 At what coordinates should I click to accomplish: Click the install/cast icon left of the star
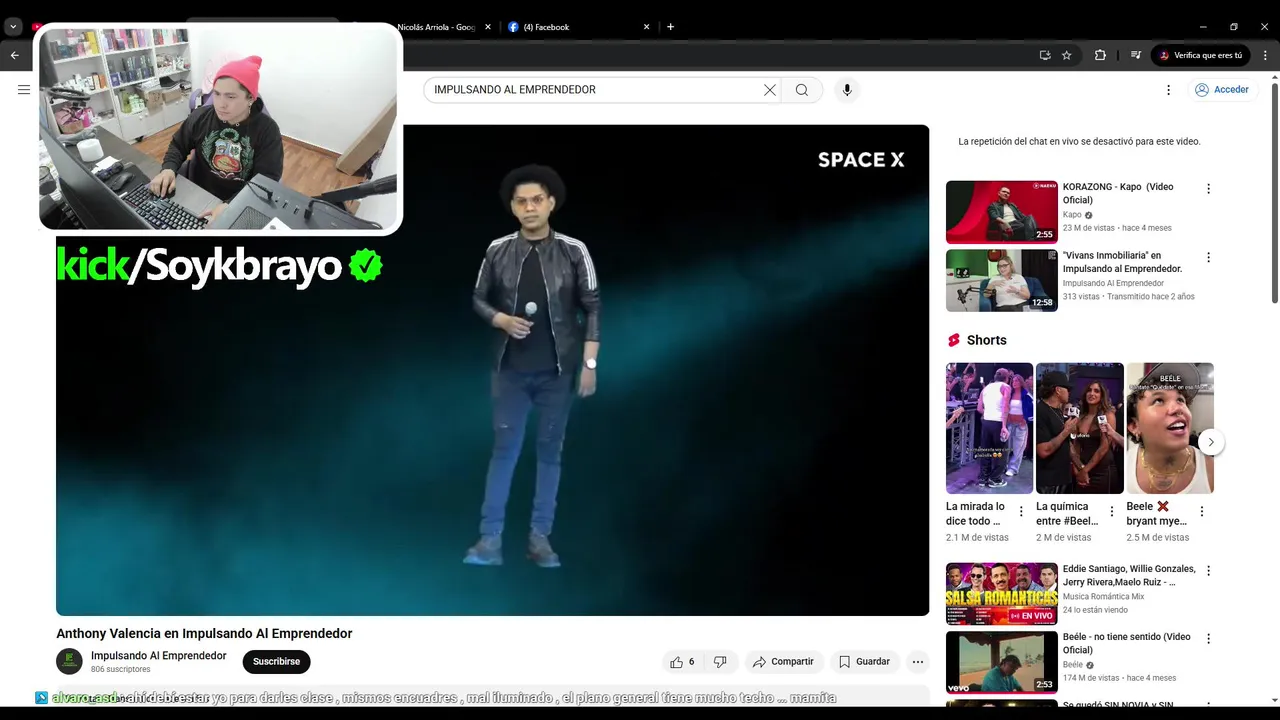[1045, 55]
